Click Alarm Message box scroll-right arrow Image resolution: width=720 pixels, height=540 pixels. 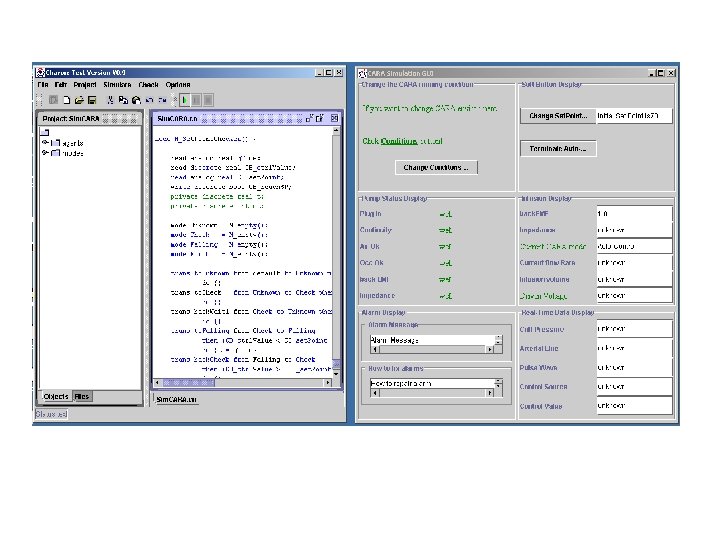pos(490,349)
